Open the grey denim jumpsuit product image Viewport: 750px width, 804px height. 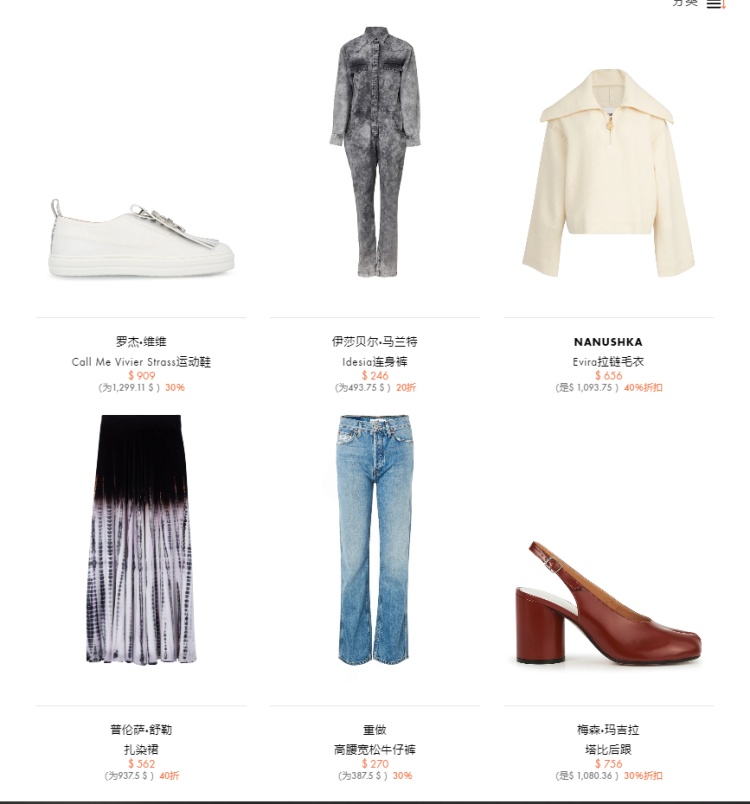click(x=375, y=152)
